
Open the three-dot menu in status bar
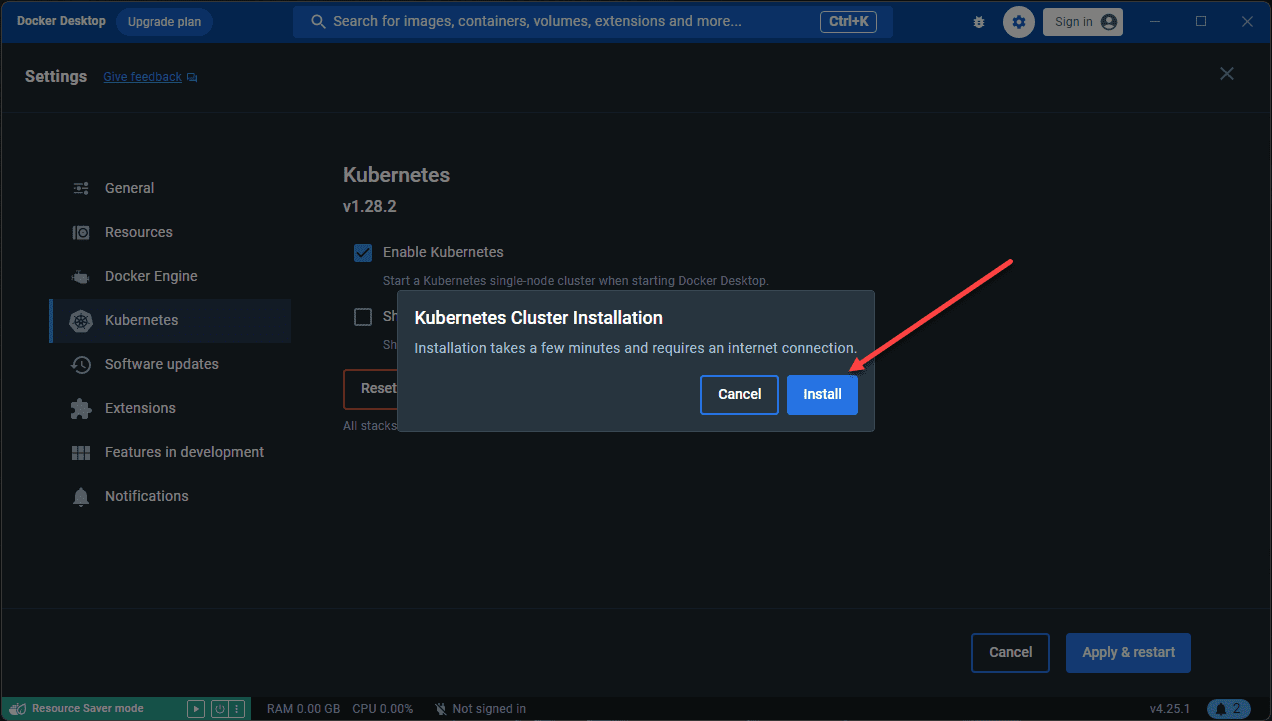pyautogui.click(x=237, y=709)
